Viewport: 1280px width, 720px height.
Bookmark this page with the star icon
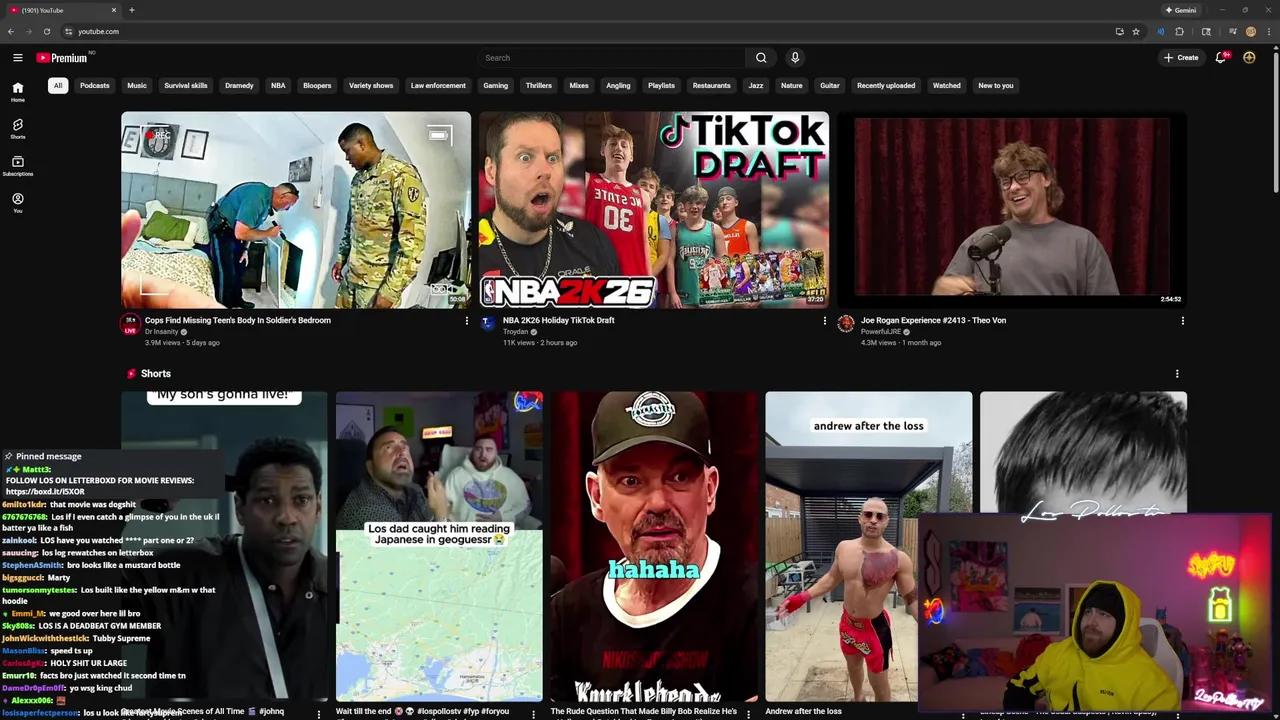click(1136, 31)
